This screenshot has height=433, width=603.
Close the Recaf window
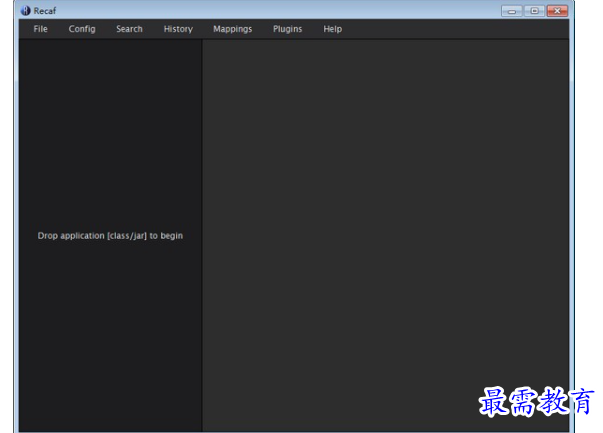pos(558,10)
